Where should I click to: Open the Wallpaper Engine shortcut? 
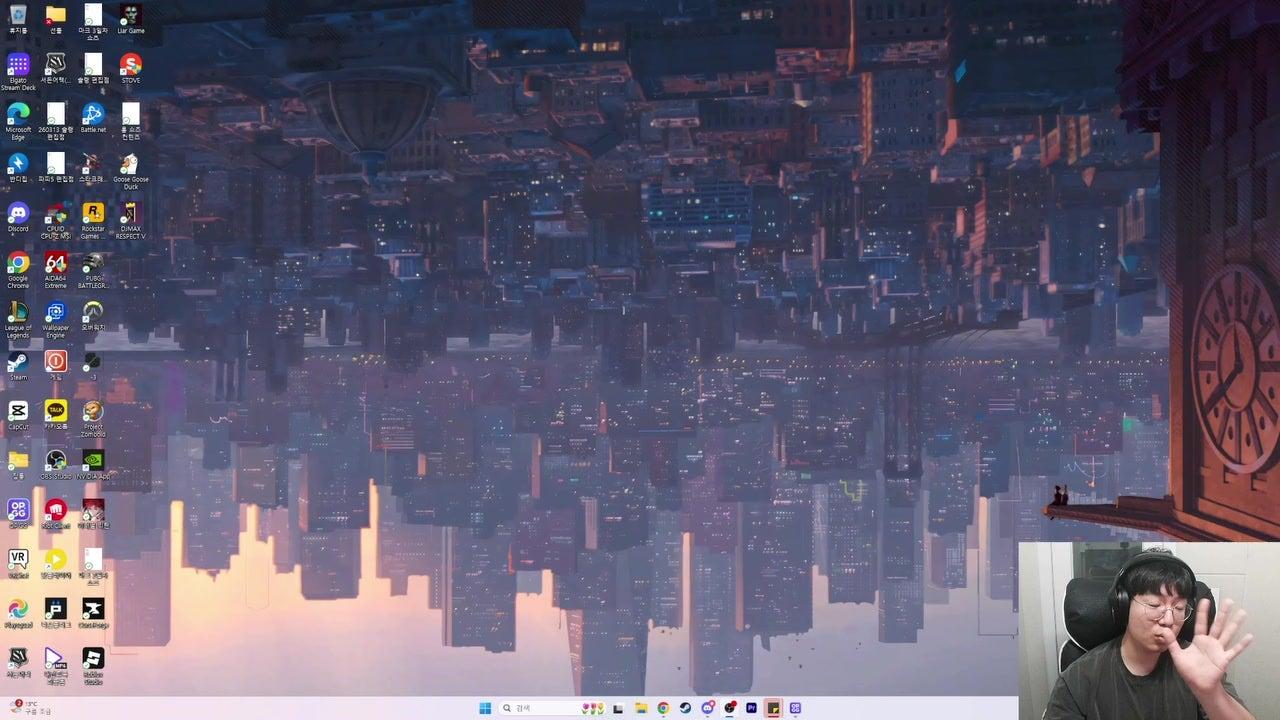[x=56, y=312]
